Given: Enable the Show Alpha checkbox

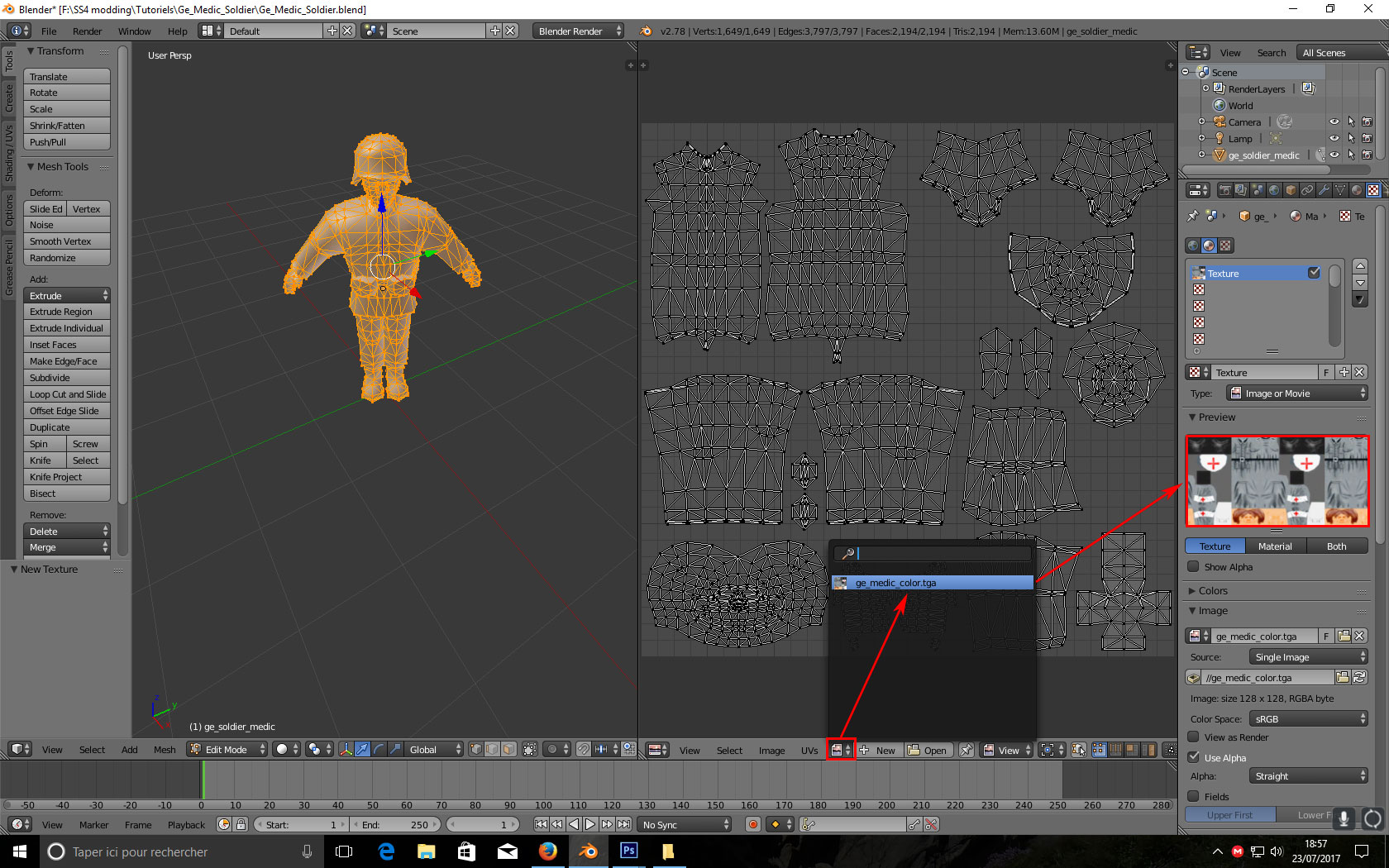Looking at the screenshot, I should coord(1193,566).
